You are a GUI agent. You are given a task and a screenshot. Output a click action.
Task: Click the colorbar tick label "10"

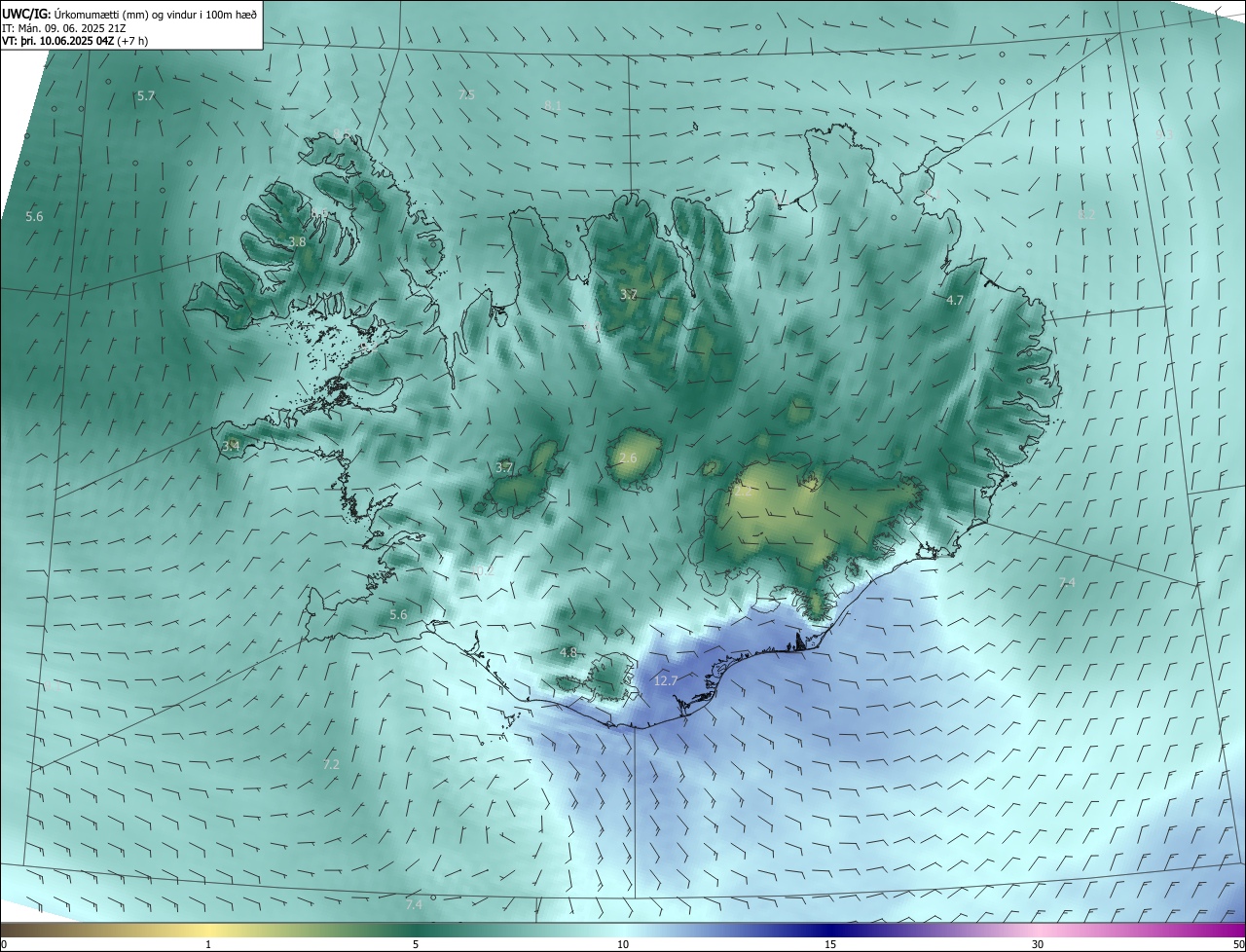(x=623, y=944)
